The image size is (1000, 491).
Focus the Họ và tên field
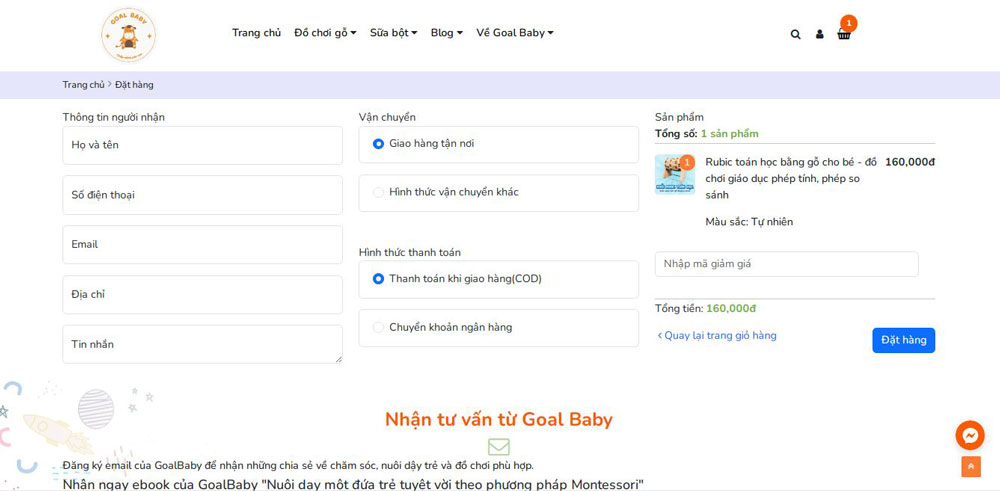[202, 145]
